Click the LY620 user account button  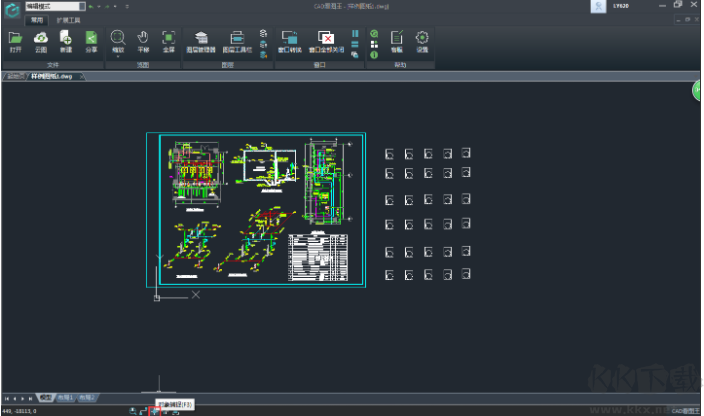(x=620, y=7)
